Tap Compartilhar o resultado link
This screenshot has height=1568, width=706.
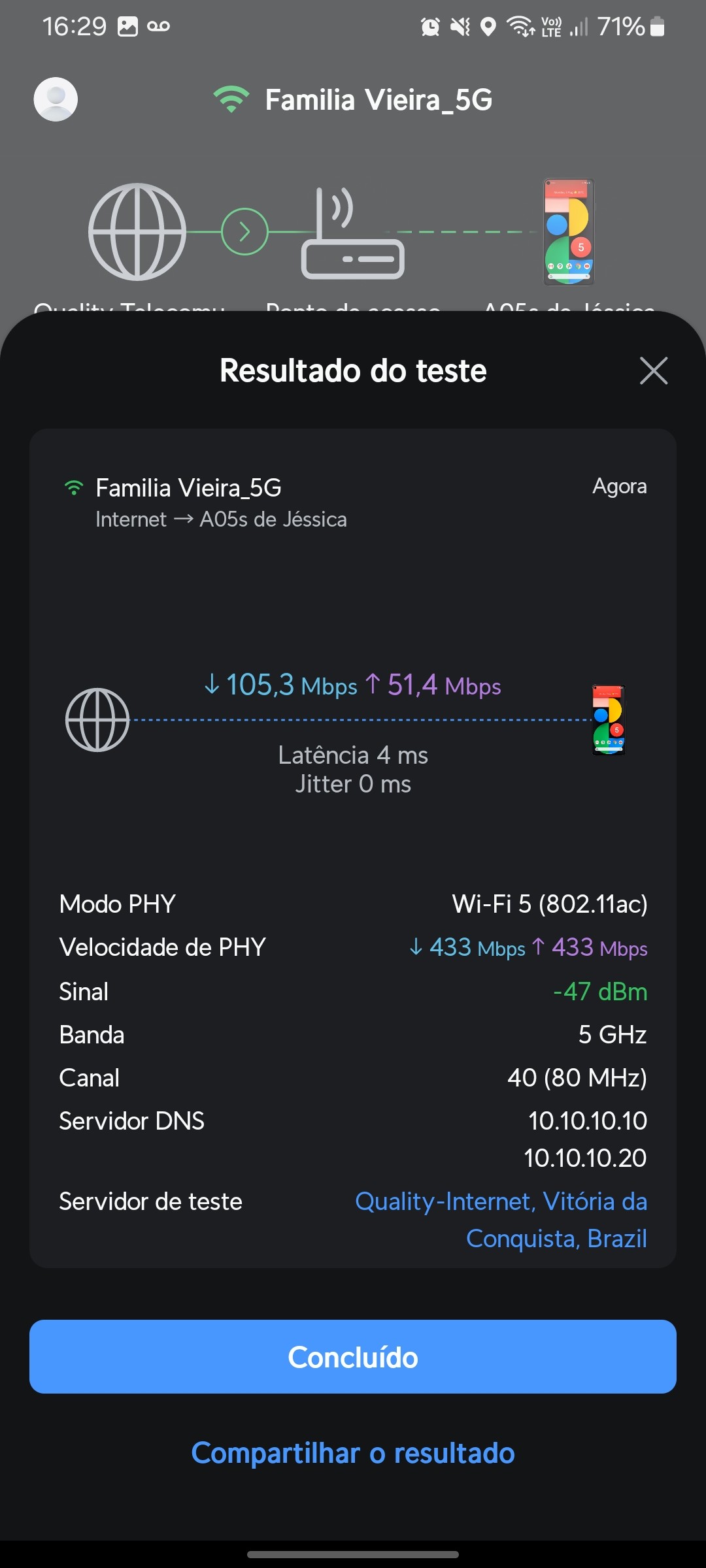pyautogui.click(x=353, y=1453)
